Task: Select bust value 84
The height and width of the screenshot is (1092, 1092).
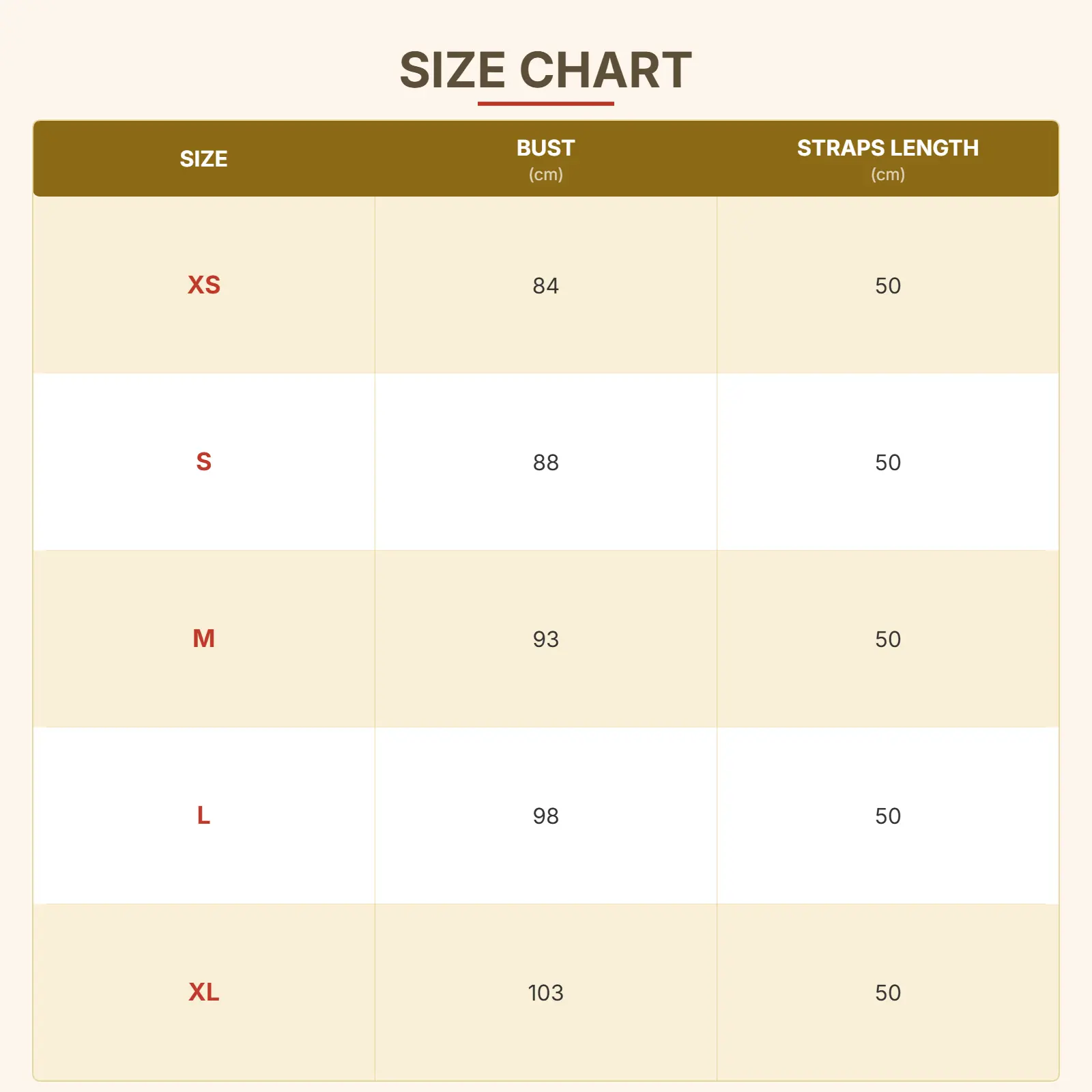Action: (545, 285)
